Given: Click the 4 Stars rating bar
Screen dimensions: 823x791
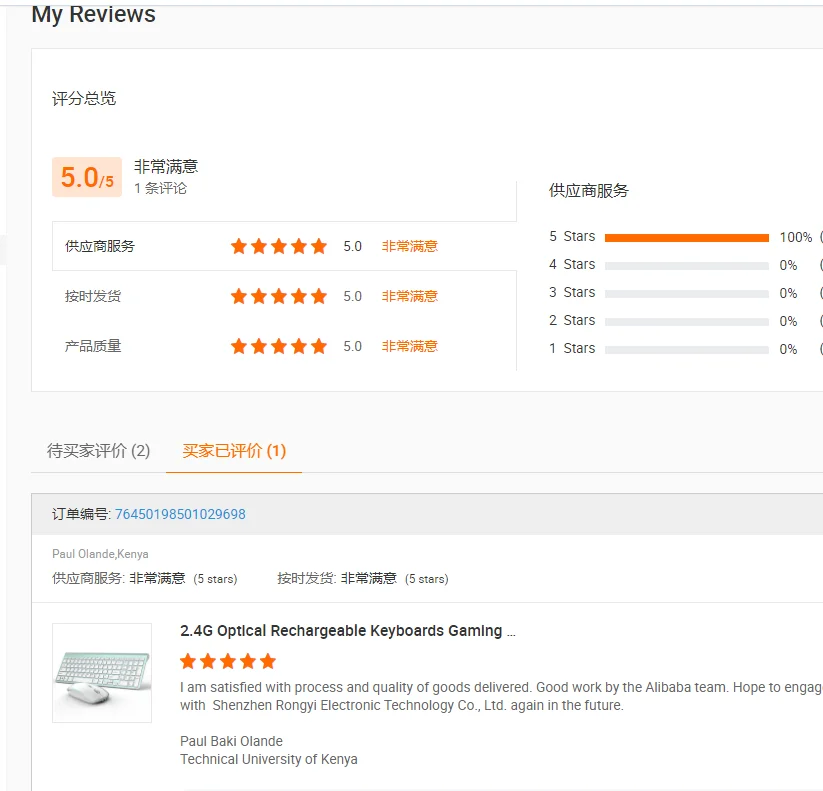Looking at the screenshot, I should (686, 265).
